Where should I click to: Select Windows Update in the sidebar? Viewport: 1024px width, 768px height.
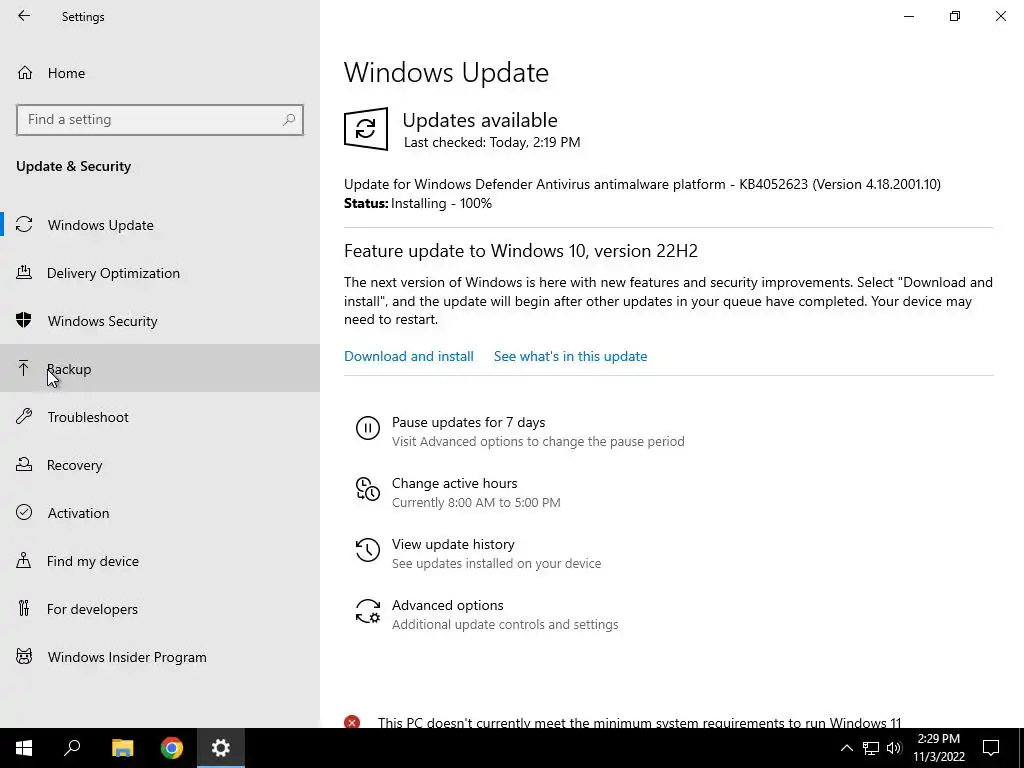[x=160, y=225]
